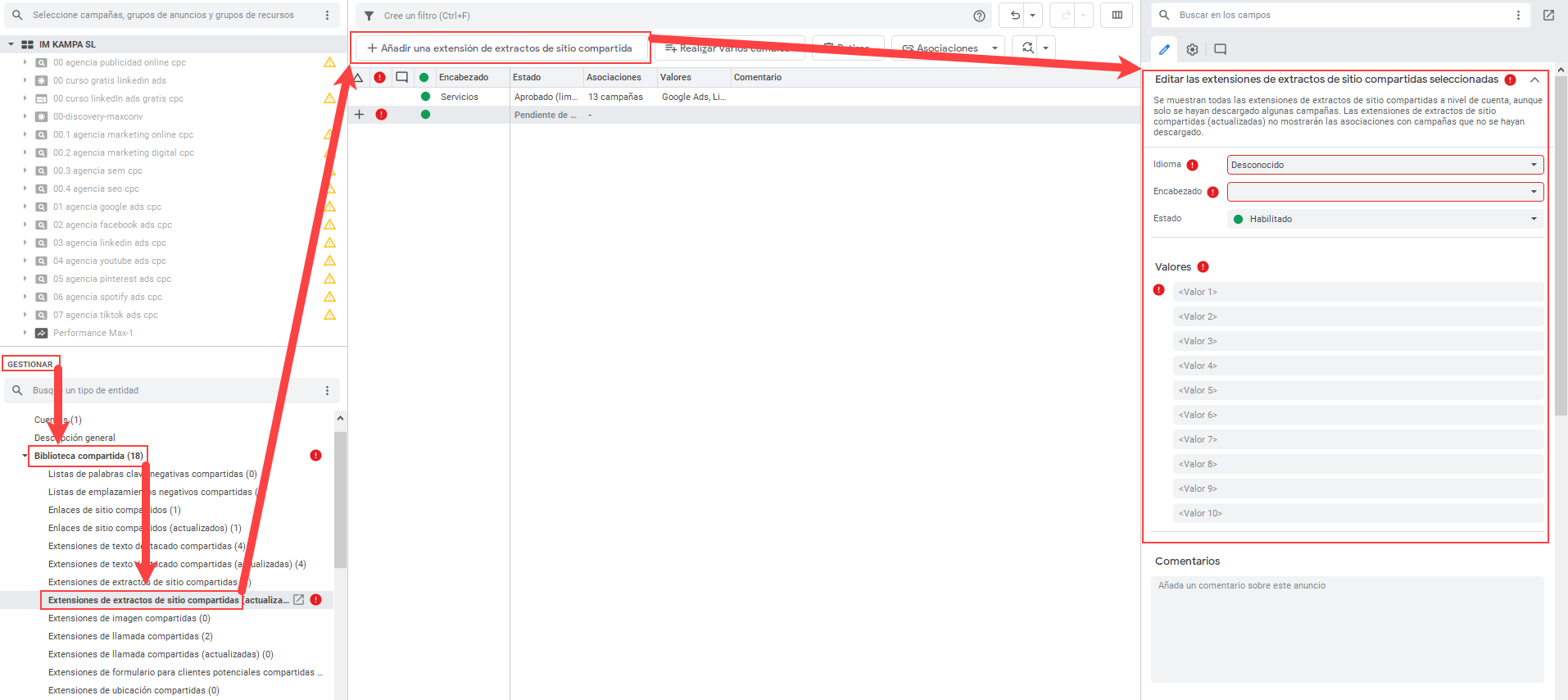Screen dimensions: 1568x700
Task: Click the filter funnel icon
Action: pos(369,16)
